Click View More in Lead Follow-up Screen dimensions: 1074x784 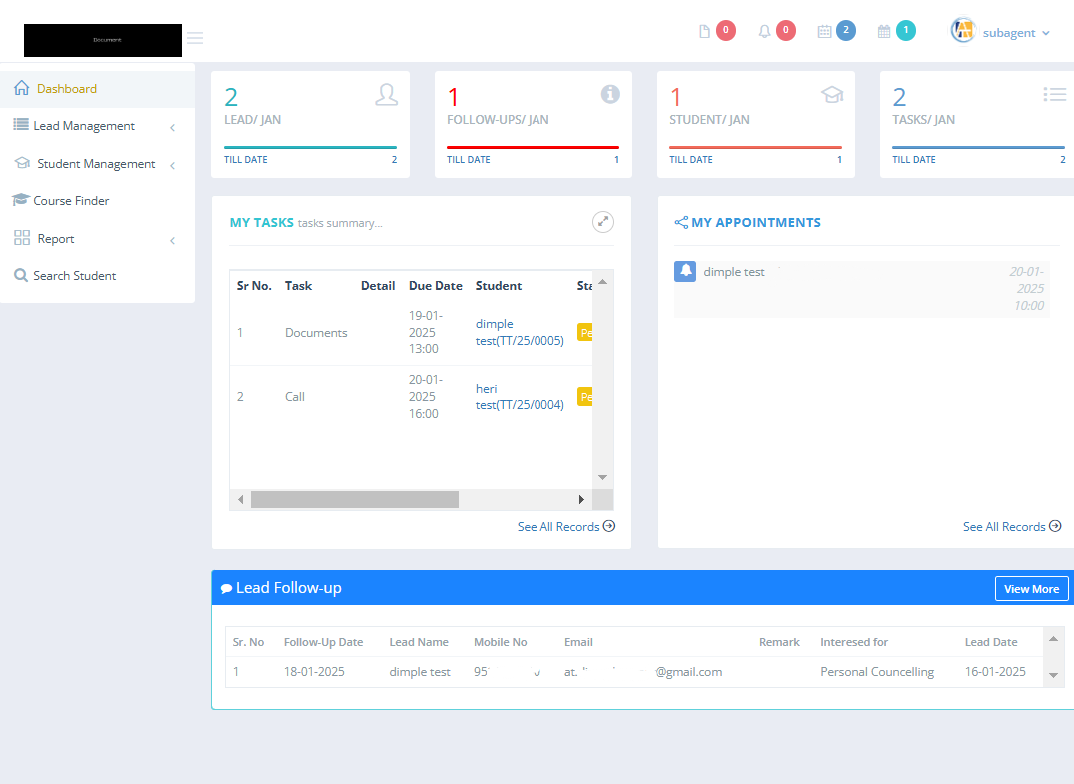[x=1031, y=589]
